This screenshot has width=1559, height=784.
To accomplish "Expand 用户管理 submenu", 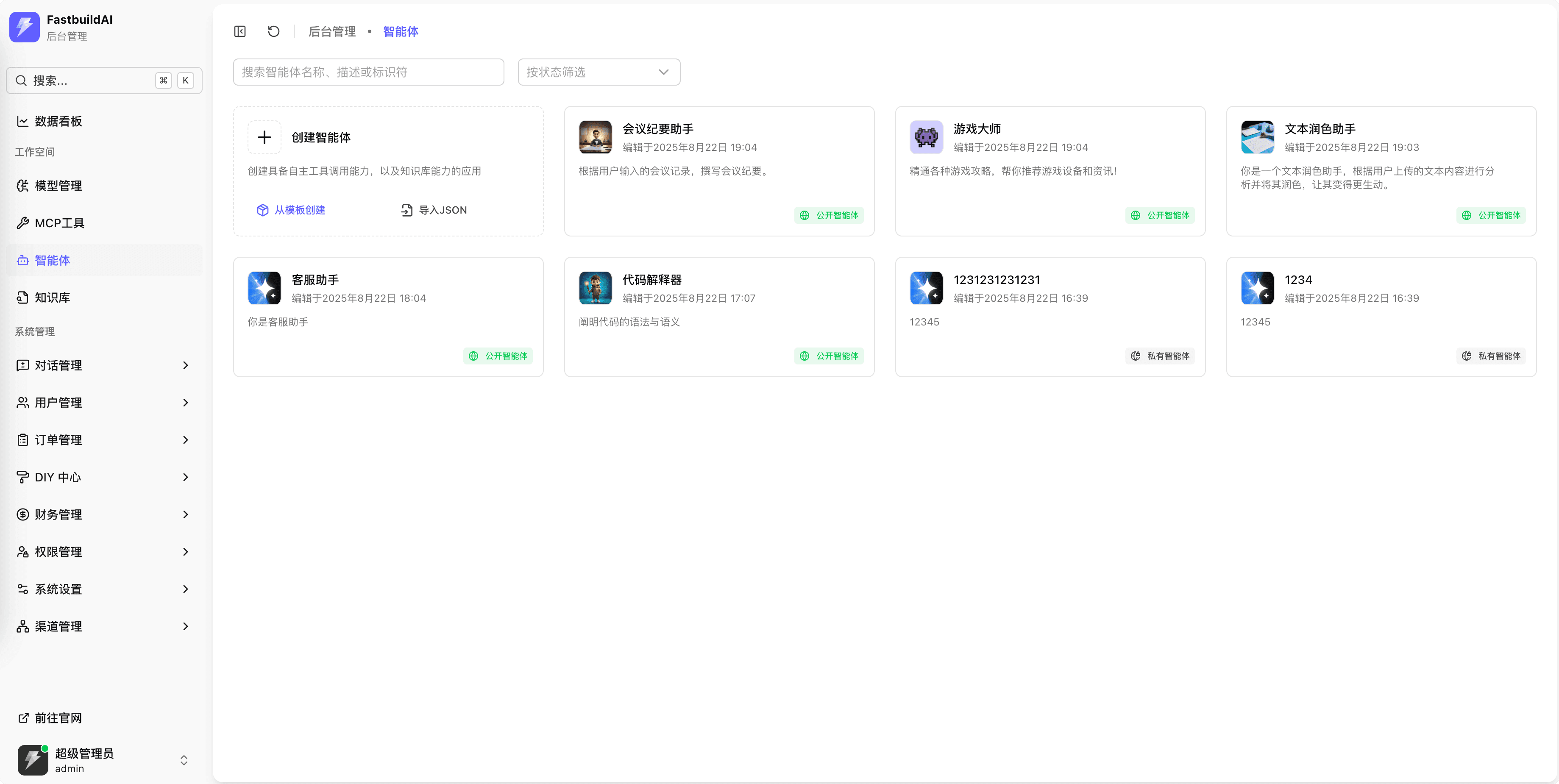I will [103, 403].
